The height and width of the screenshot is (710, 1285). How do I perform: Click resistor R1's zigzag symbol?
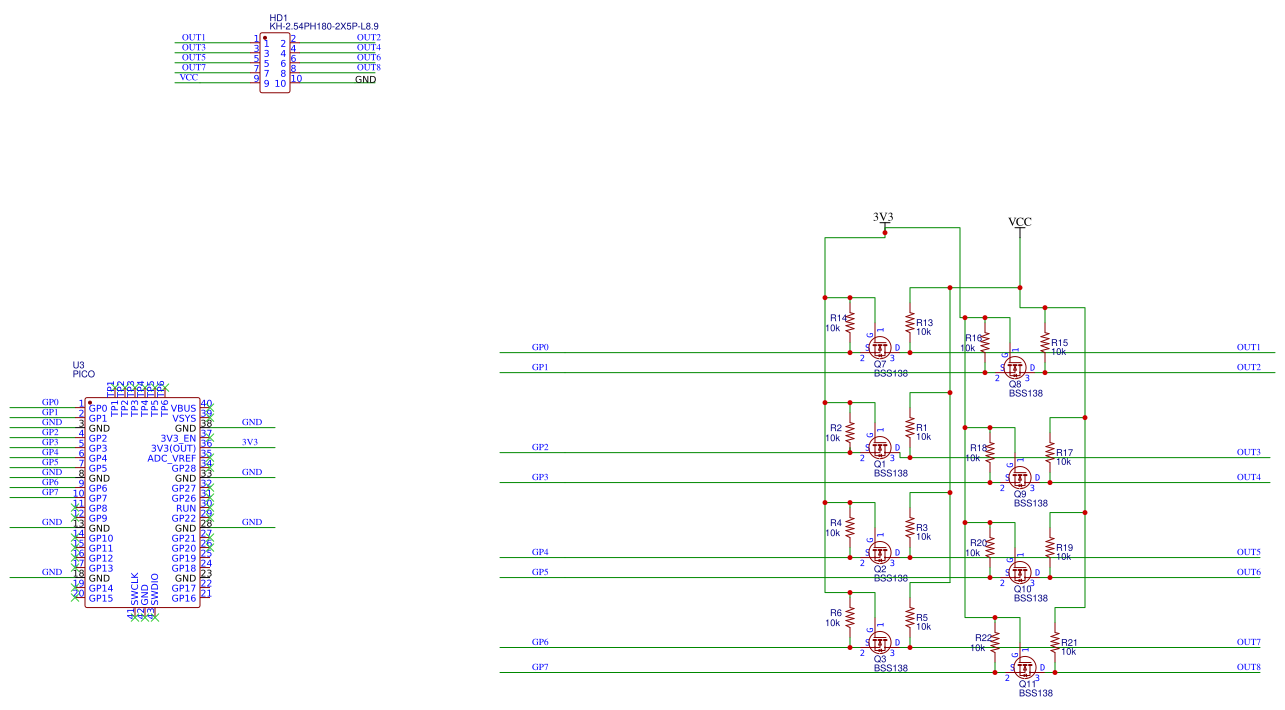[910, 428]
